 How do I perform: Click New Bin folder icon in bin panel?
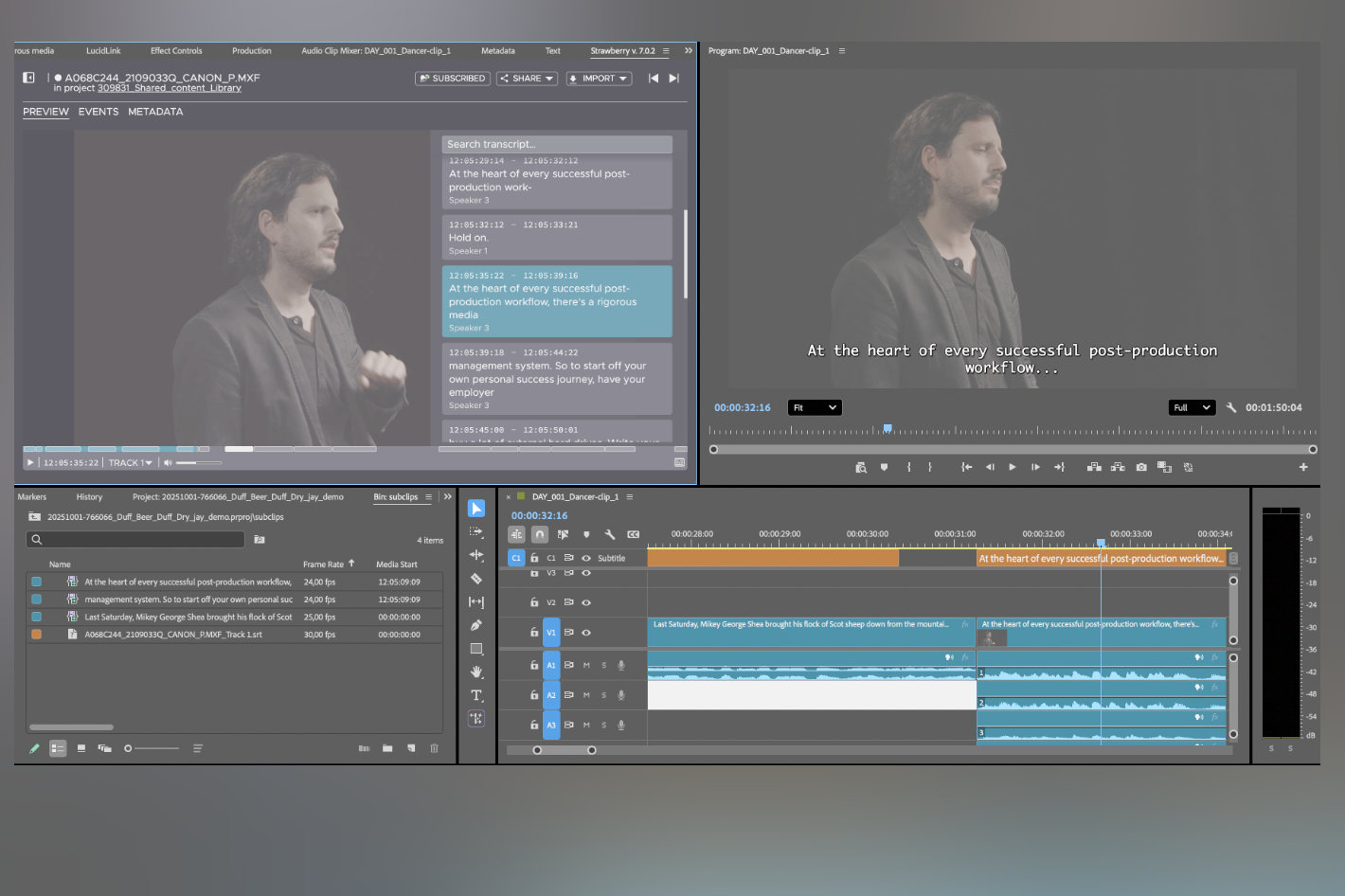387,748
